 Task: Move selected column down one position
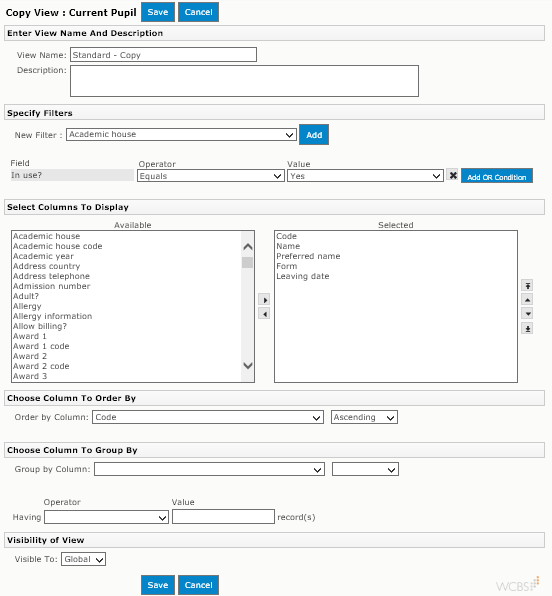tap(527, 314)
